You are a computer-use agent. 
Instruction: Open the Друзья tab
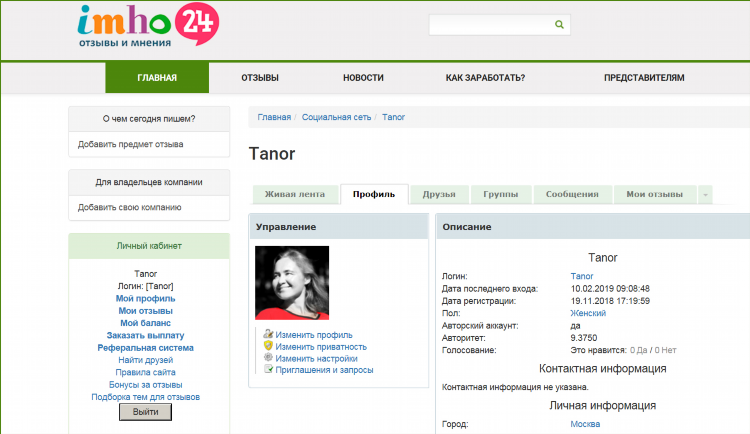(439, 194)
